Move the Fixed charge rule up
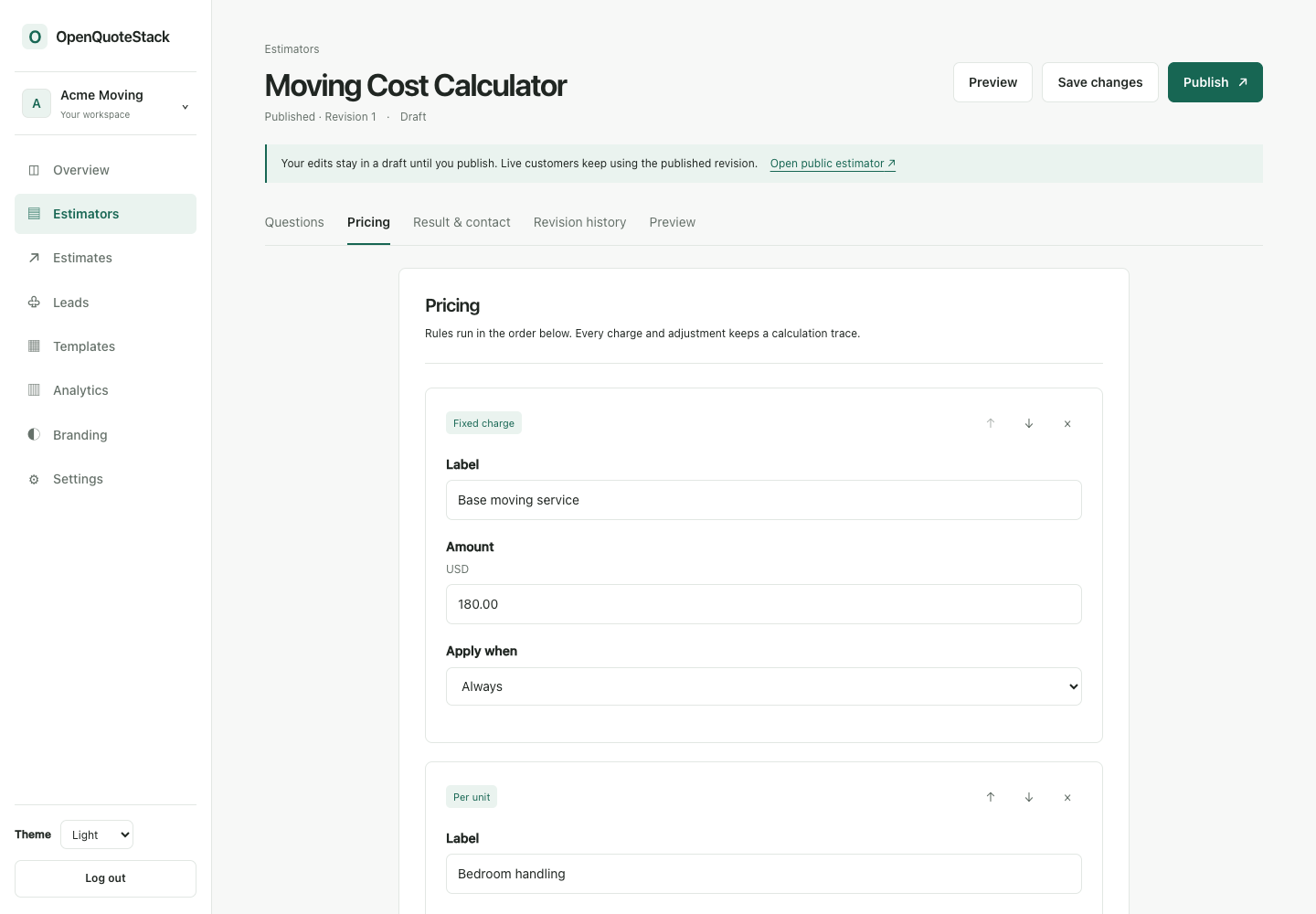Viewport: 1316px width, 914px height. click(991, 423)
